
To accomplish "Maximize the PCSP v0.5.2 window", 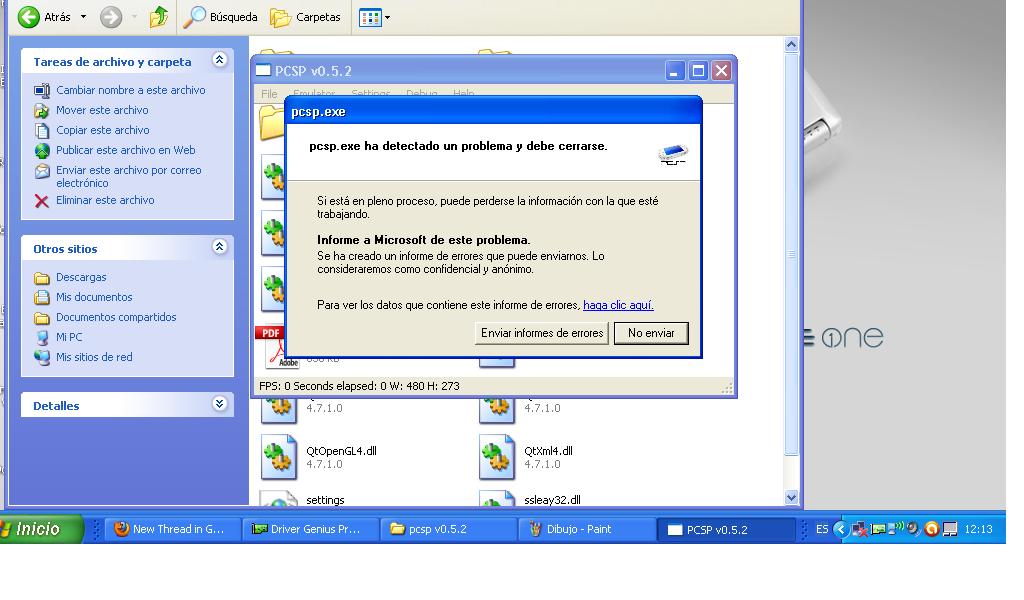I will point(698,71).
